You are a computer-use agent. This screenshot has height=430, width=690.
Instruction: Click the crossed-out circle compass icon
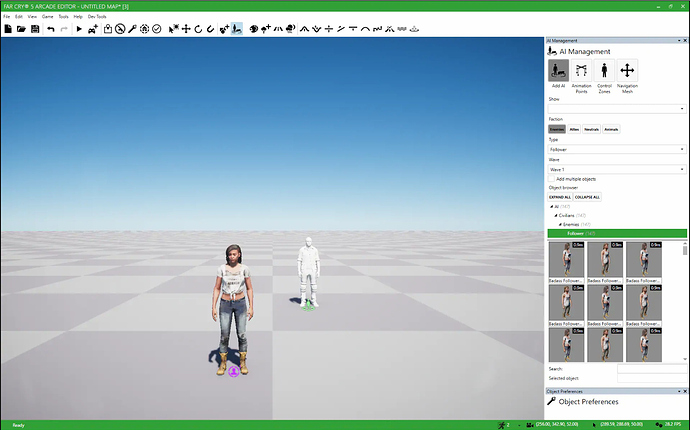click(120, 29)
